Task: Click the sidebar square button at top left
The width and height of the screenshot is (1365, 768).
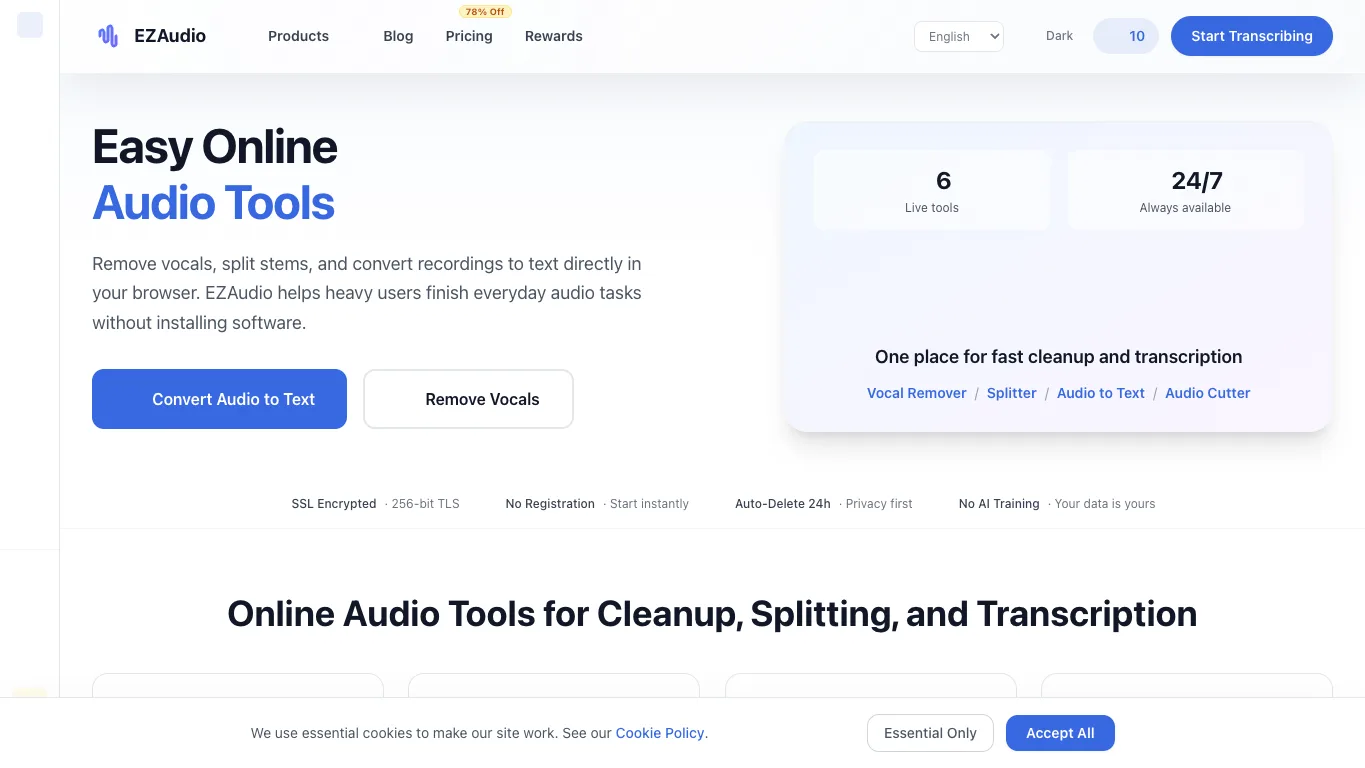Action: click(30, 25)
